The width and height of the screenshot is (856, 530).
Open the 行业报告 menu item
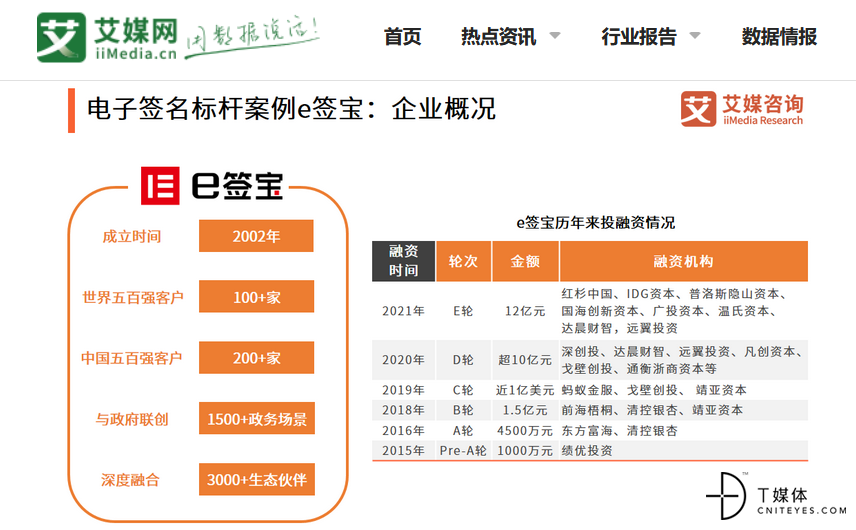(x=639, y=37)
